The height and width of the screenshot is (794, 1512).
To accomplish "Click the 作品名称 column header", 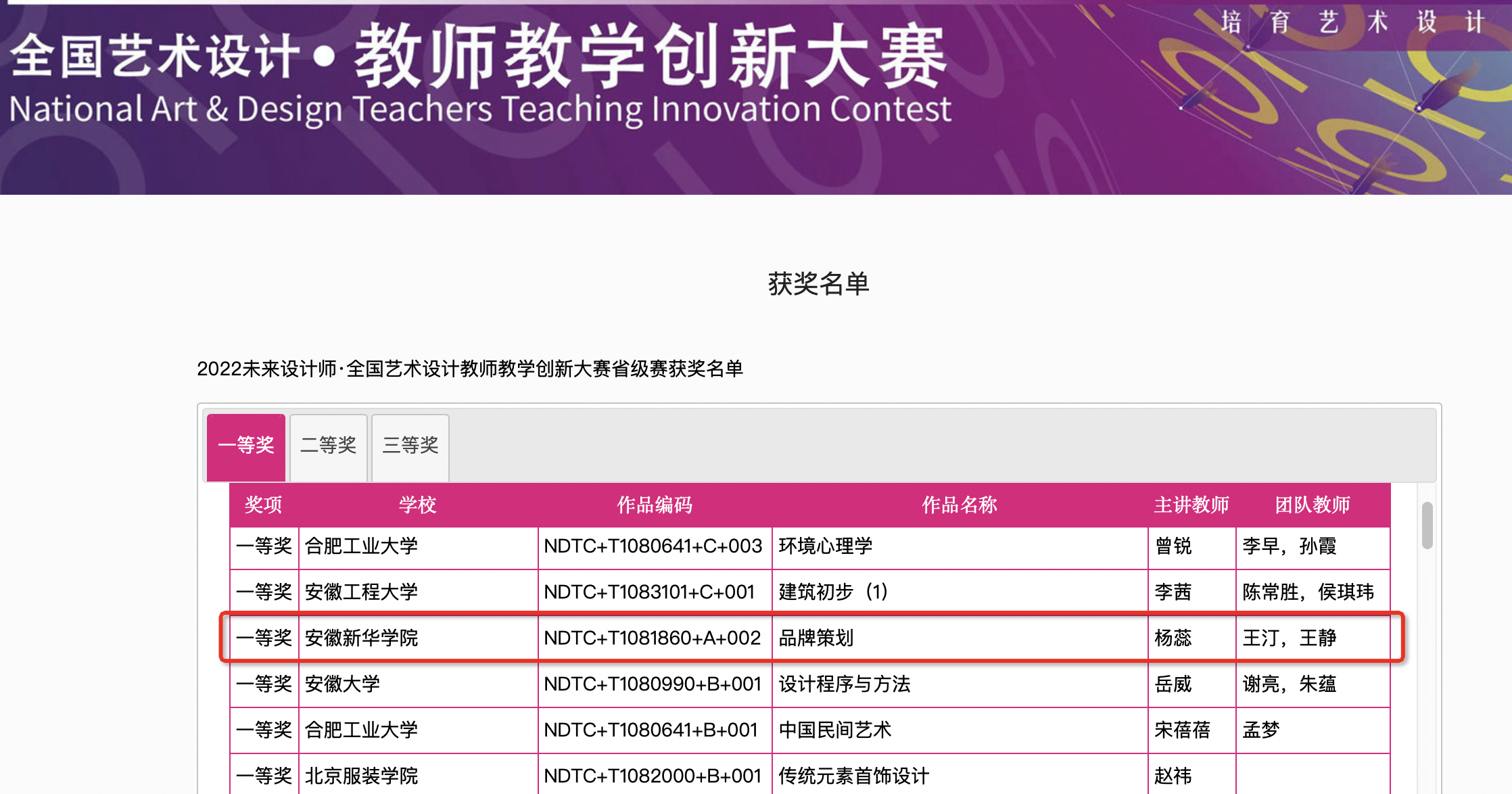I will tap(960, 505).
